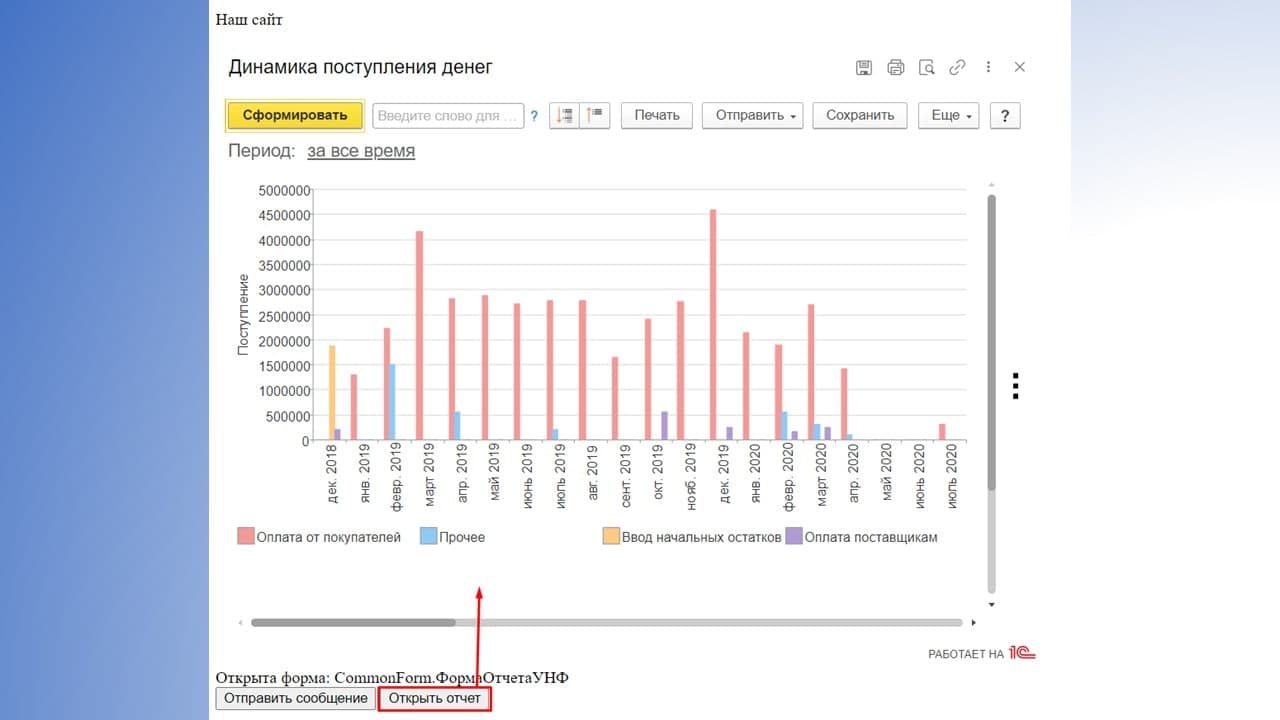Screen dimensions: 1280x720
Task: Change period via "за все время" link
Action: tap(361, 151)
